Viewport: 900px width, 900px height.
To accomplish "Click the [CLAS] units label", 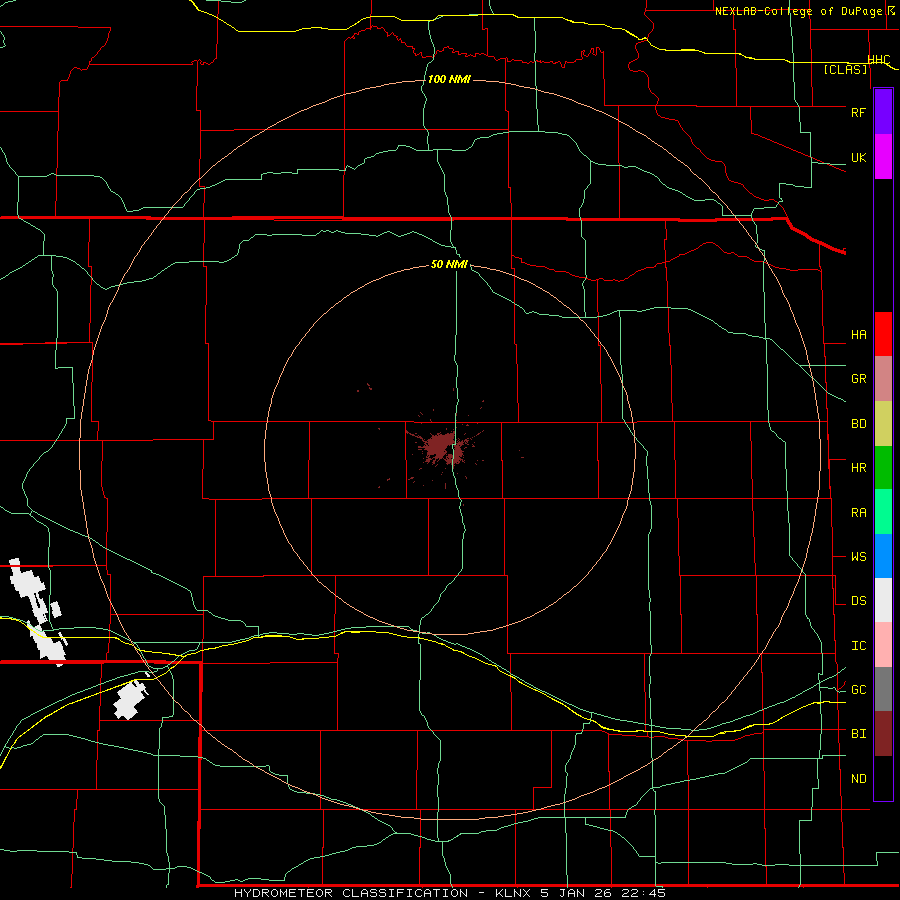I will [845, 69].
